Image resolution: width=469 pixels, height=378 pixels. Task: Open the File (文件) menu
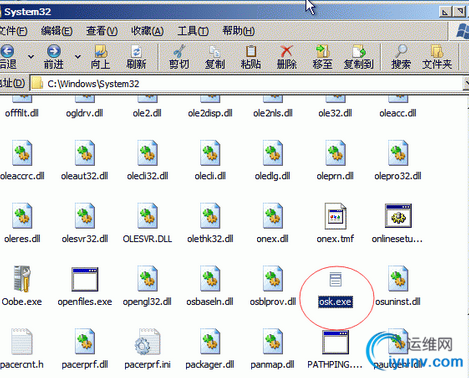13,31
